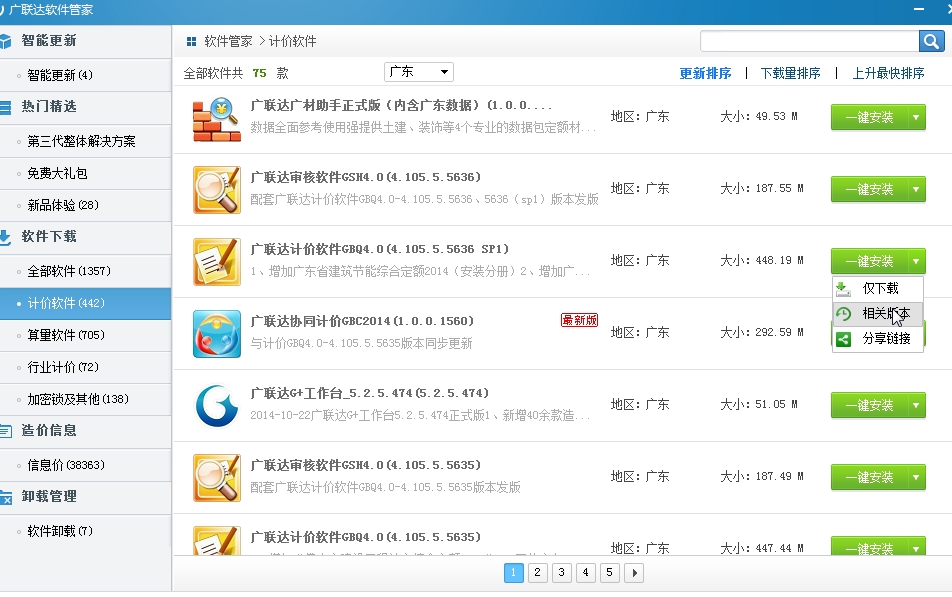Screen dimensions: 952x597
Task: Go to page 4
Action: coord(585,573)
